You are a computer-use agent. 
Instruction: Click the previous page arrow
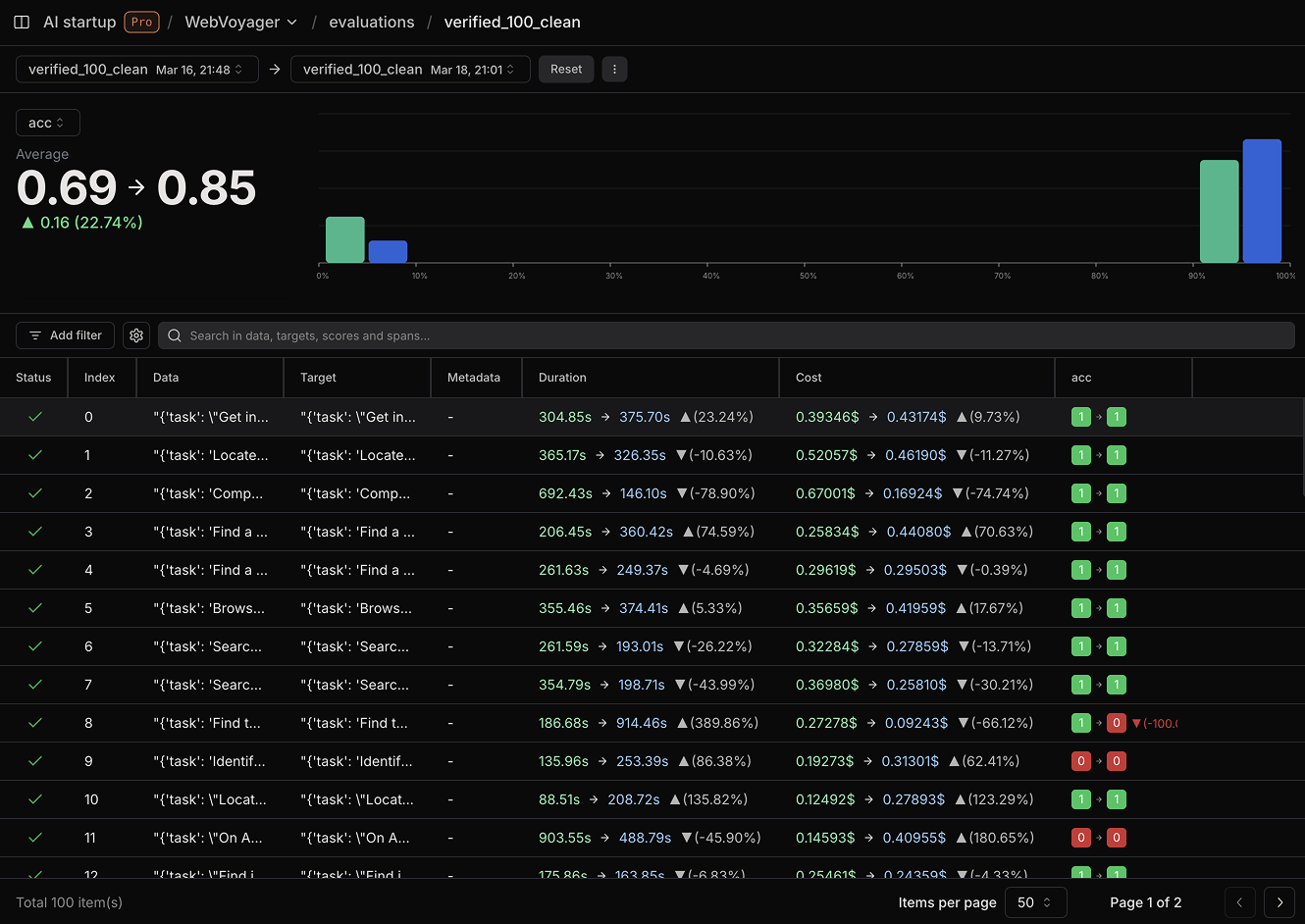tap(1239, 902)
